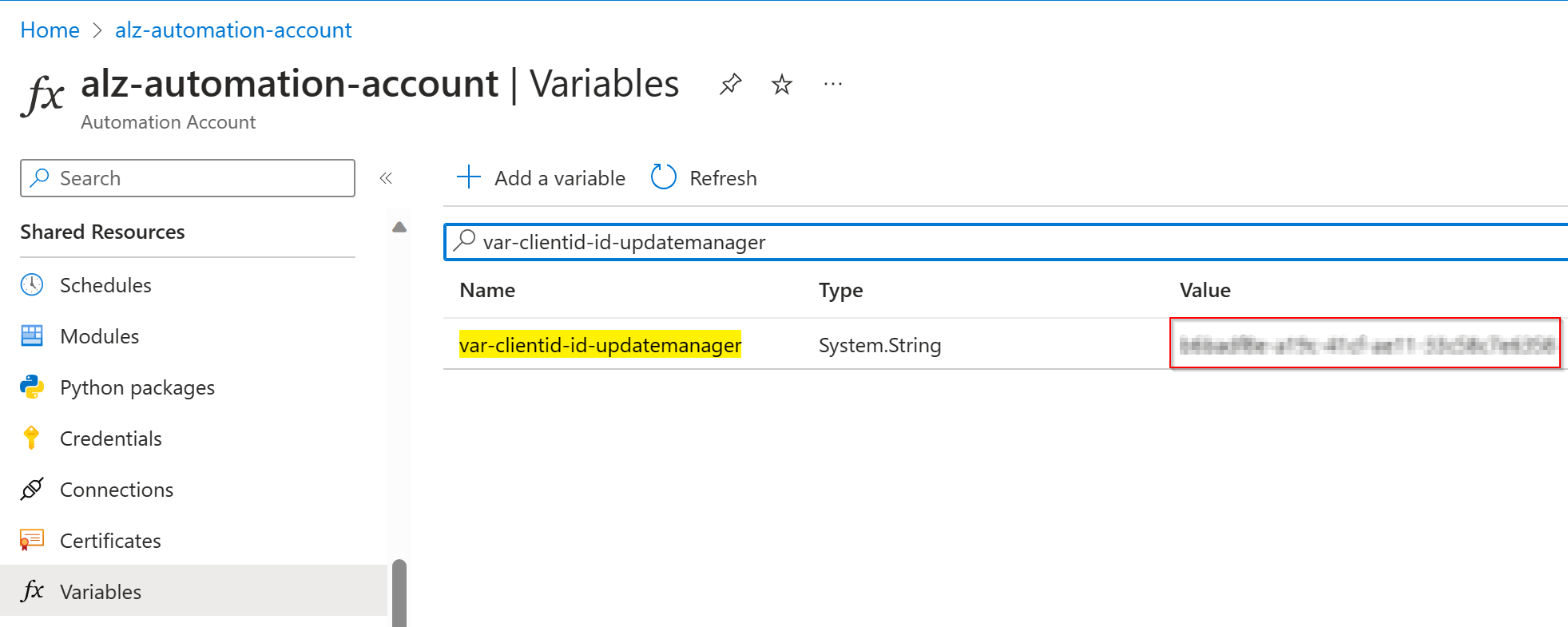Open the more options ellipsis menu
This screenshot has width=1568, height=627.
[x=833, y=84]
